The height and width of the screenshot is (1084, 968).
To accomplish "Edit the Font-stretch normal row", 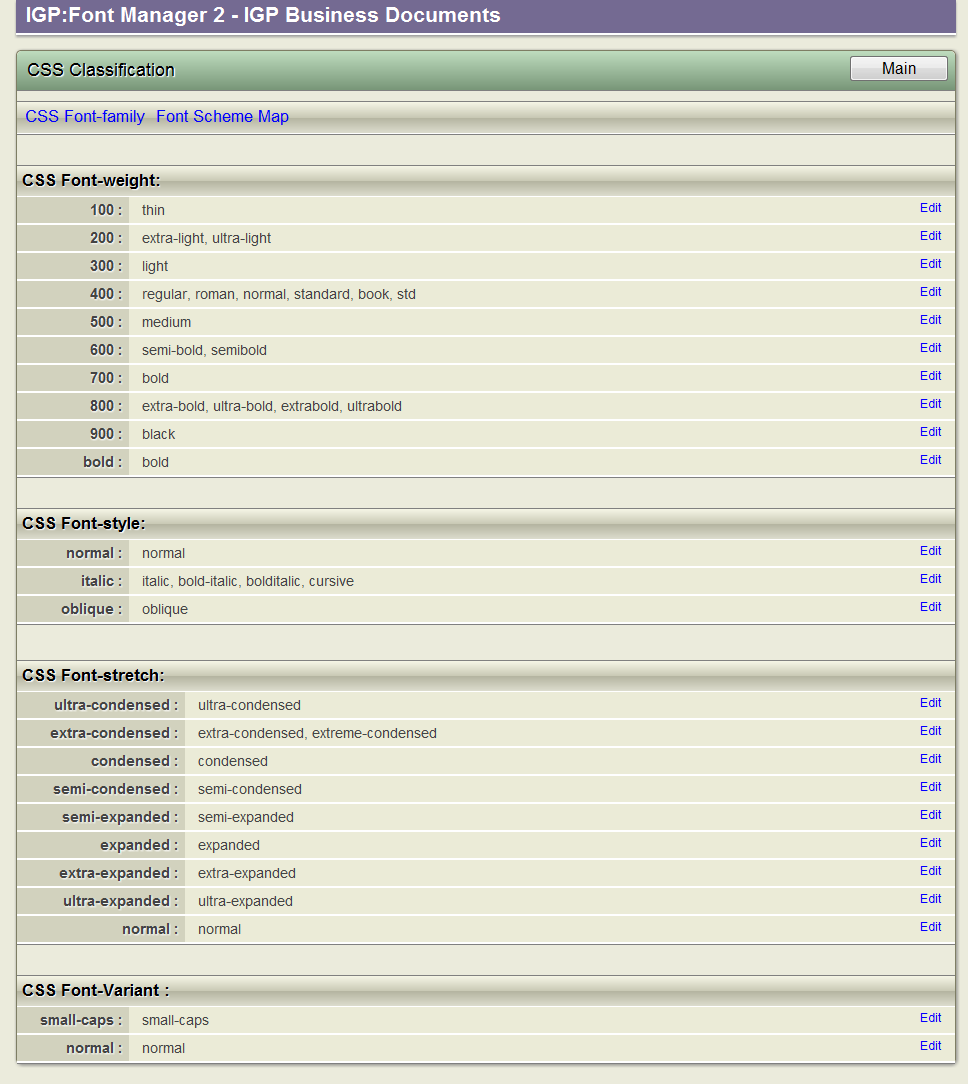I will coord(930,927).
